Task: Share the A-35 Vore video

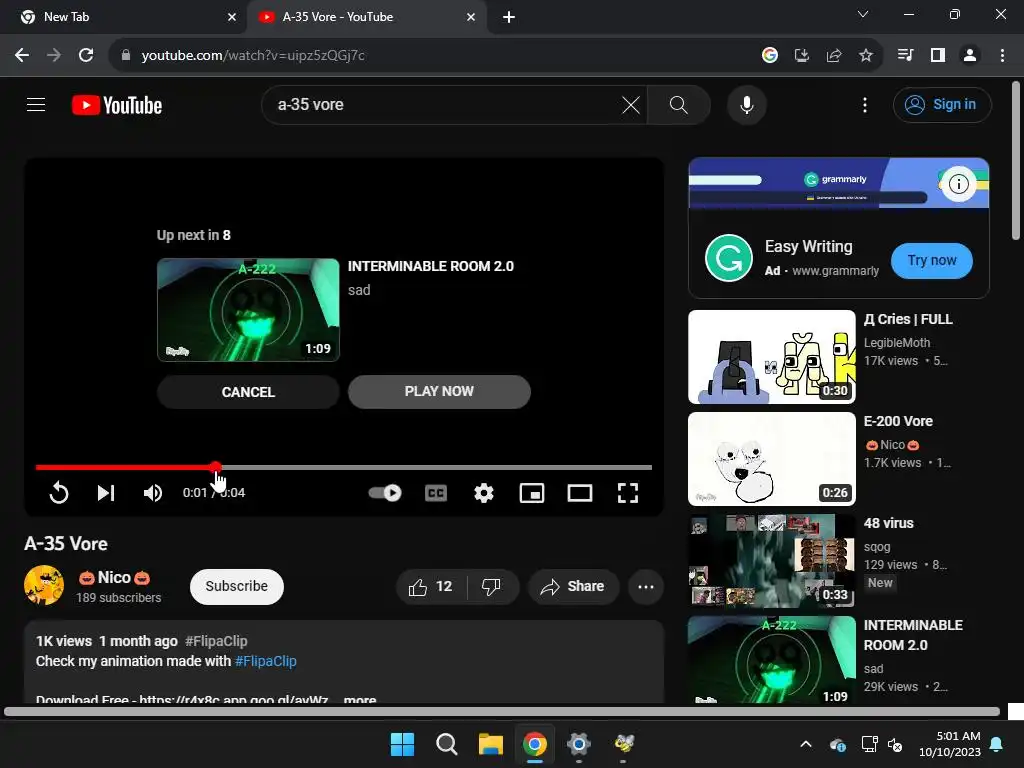Action: tap(573, 586)
